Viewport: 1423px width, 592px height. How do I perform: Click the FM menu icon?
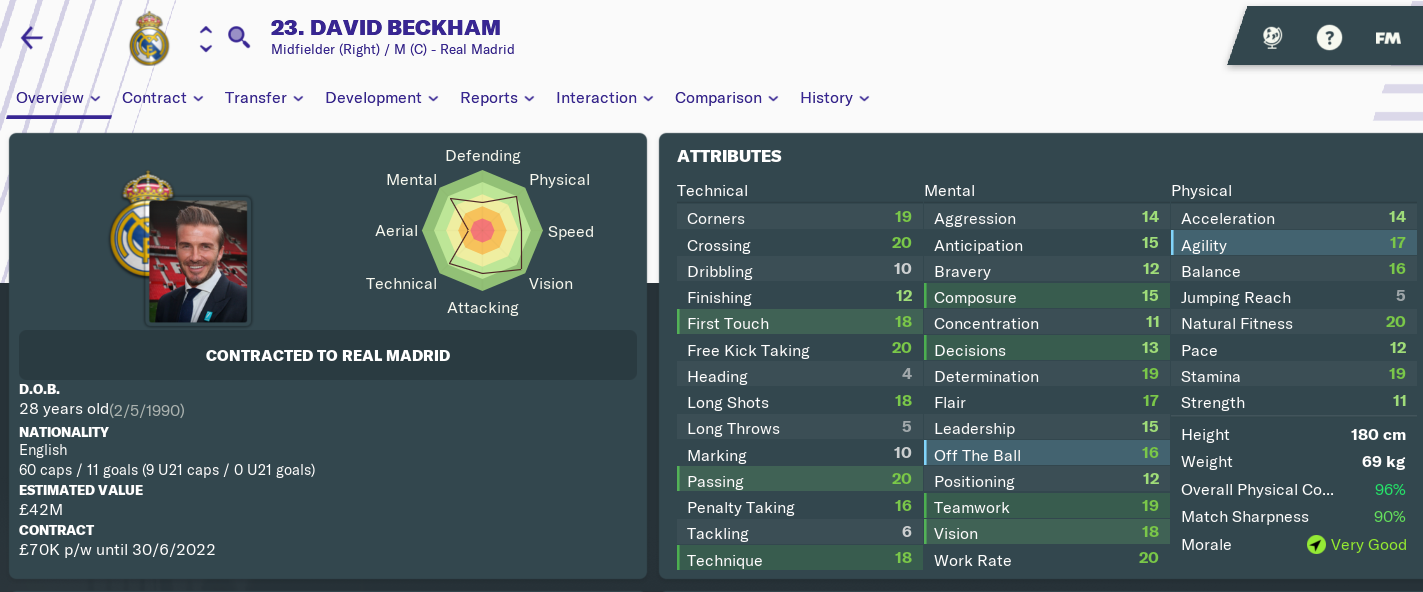coord(1387,38)
